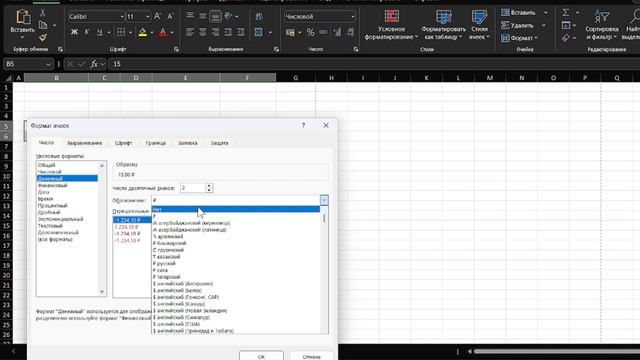The height and width of the screenshot is (360, 640).
Task: Open Форматировать как таблицу dropdown
Action: 443,25
